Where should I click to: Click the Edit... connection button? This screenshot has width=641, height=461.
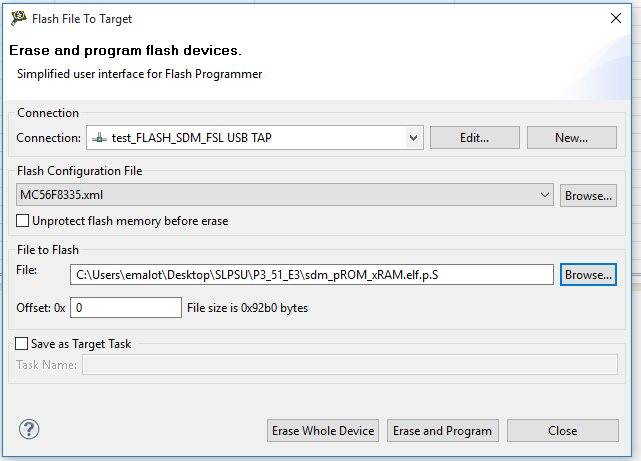475,138
